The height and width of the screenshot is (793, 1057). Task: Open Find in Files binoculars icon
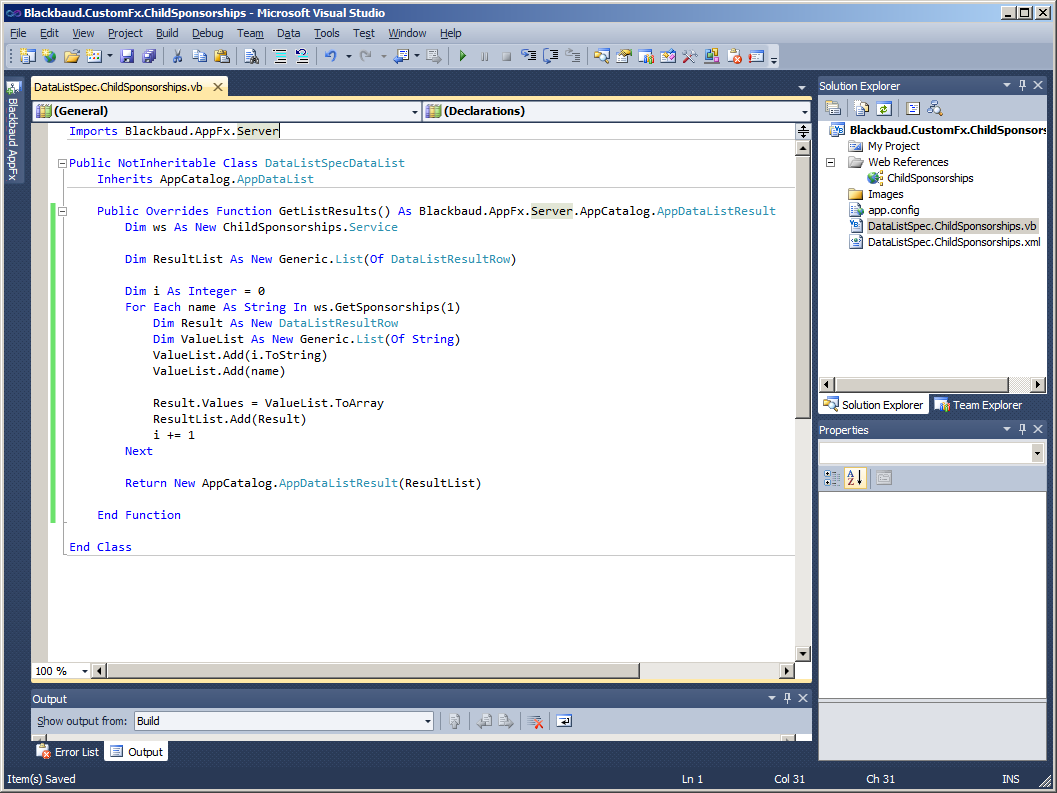click(x=251, y=57)
